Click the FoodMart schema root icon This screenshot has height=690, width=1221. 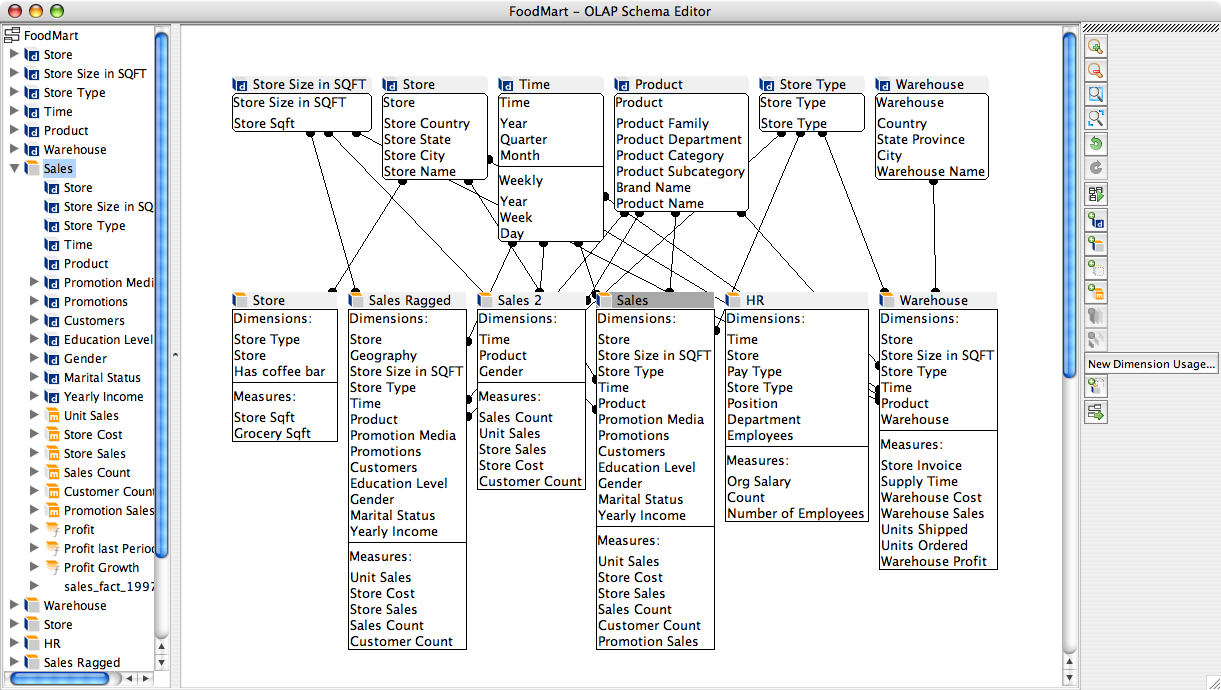(12, 35)
